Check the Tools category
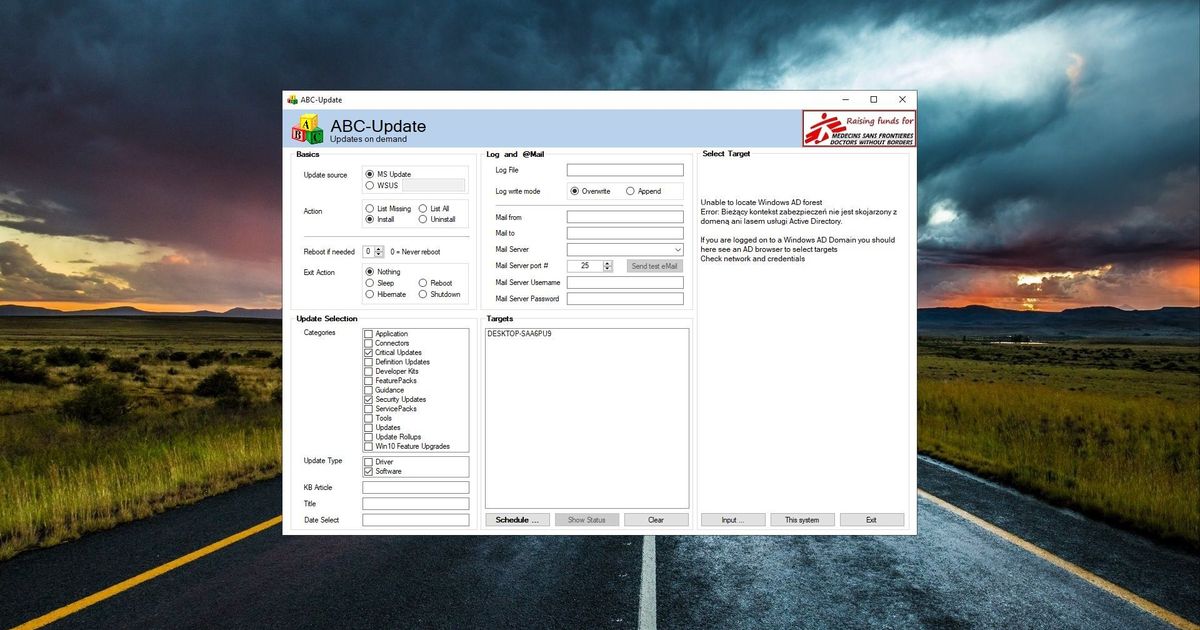The image size is (1200, 630). pyautogui.click(x=368, y=418)
